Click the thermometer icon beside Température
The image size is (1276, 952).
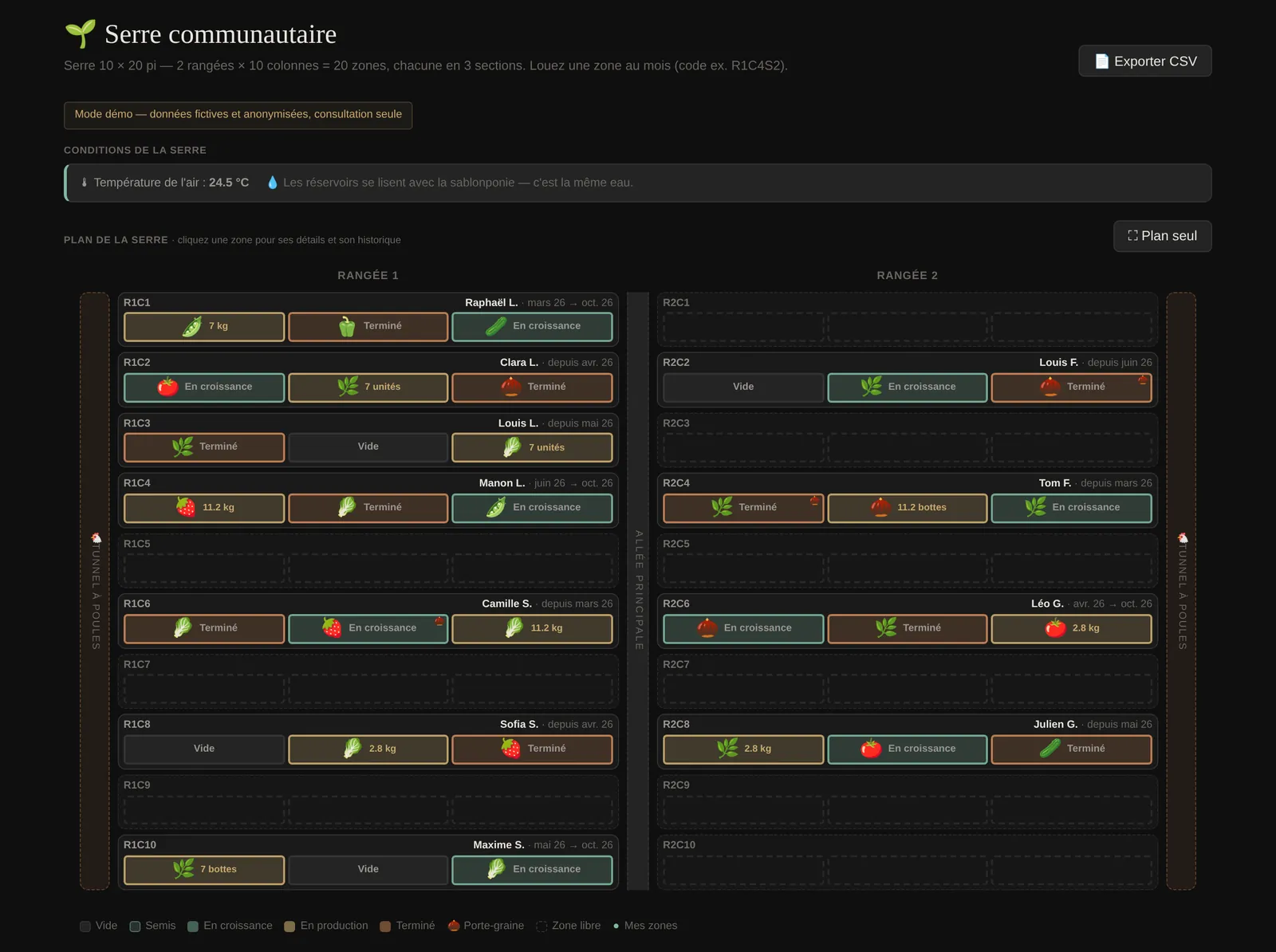[85, 183]
